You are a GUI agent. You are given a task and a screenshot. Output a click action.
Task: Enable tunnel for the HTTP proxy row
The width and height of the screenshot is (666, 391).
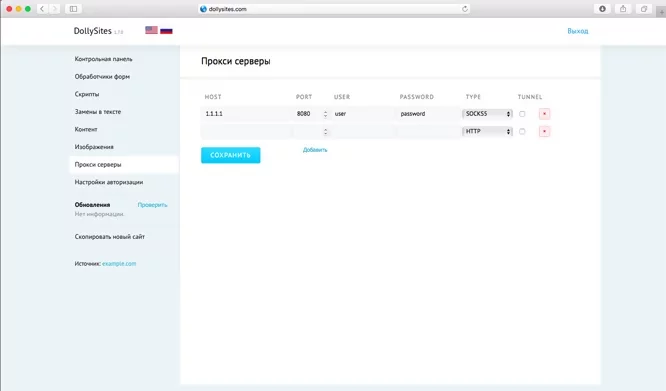click(522, 132)
